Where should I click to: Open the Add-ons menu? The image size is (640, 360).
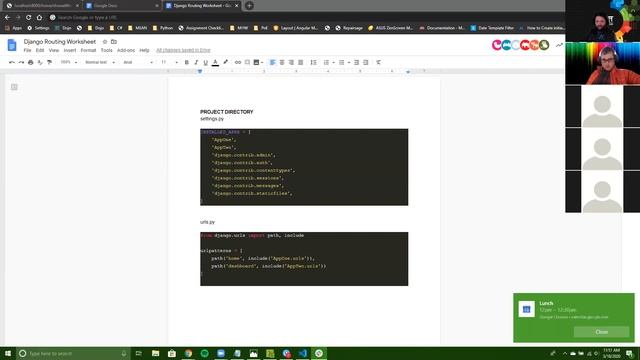[126, 50]
